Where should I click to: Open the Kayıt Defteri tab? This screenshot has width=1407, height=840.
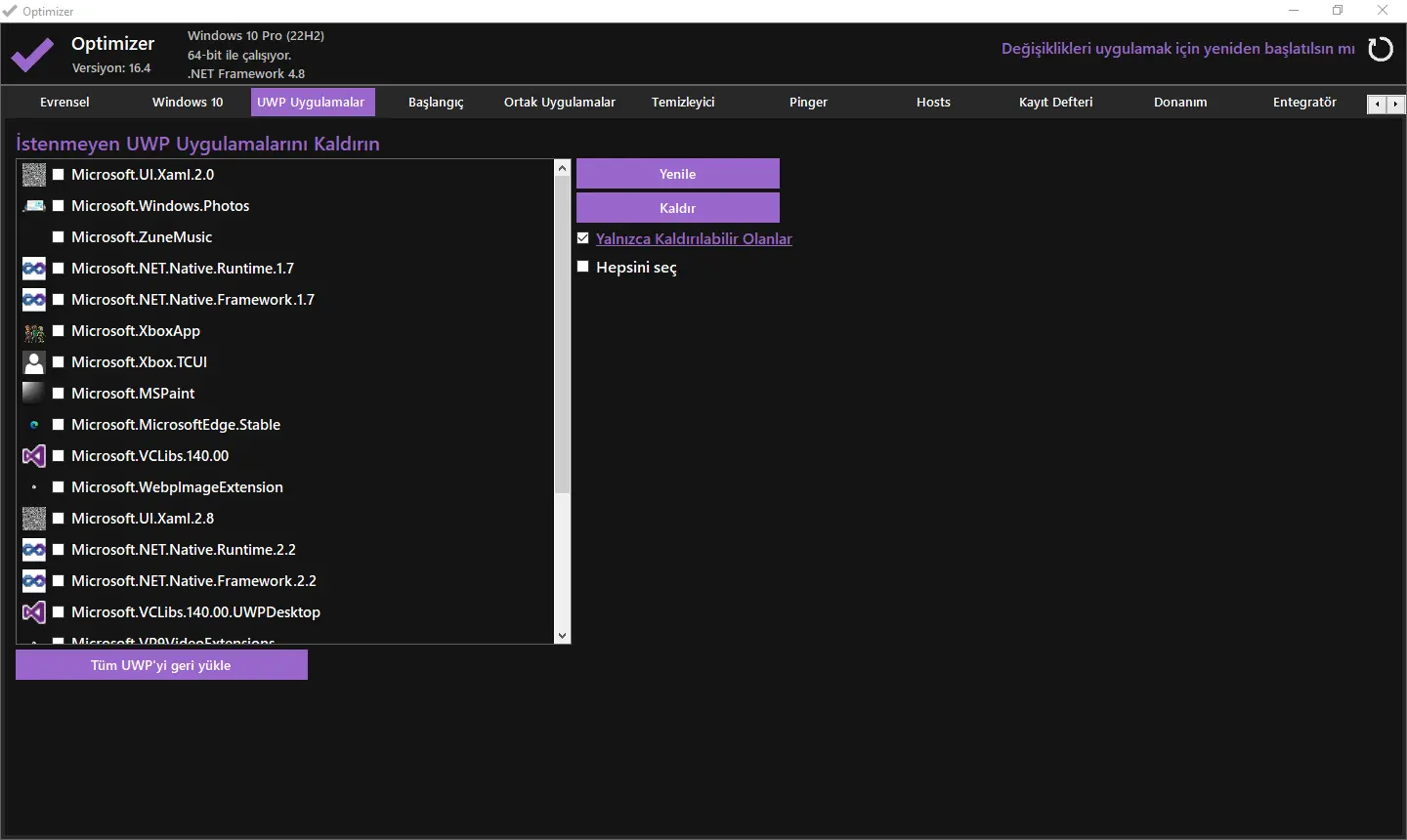(x=1056, y=103)
